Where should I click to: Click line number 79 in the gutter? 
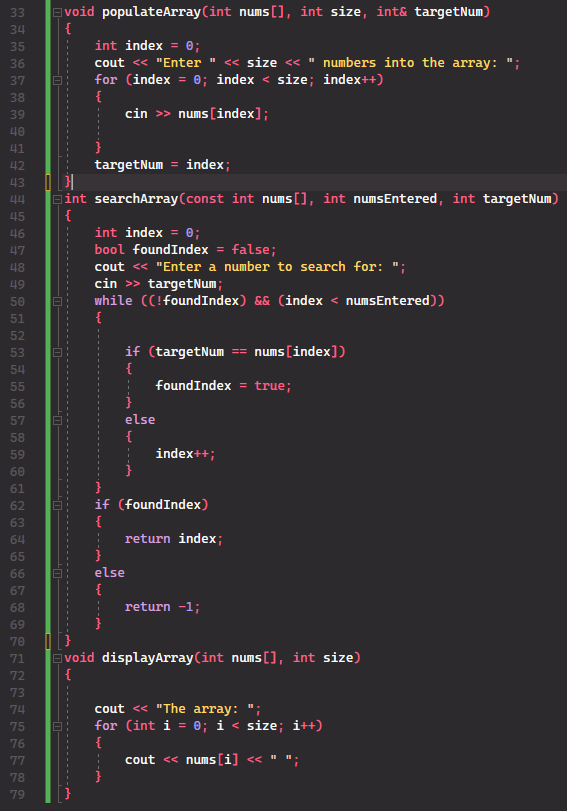click(x=17, y=794)
